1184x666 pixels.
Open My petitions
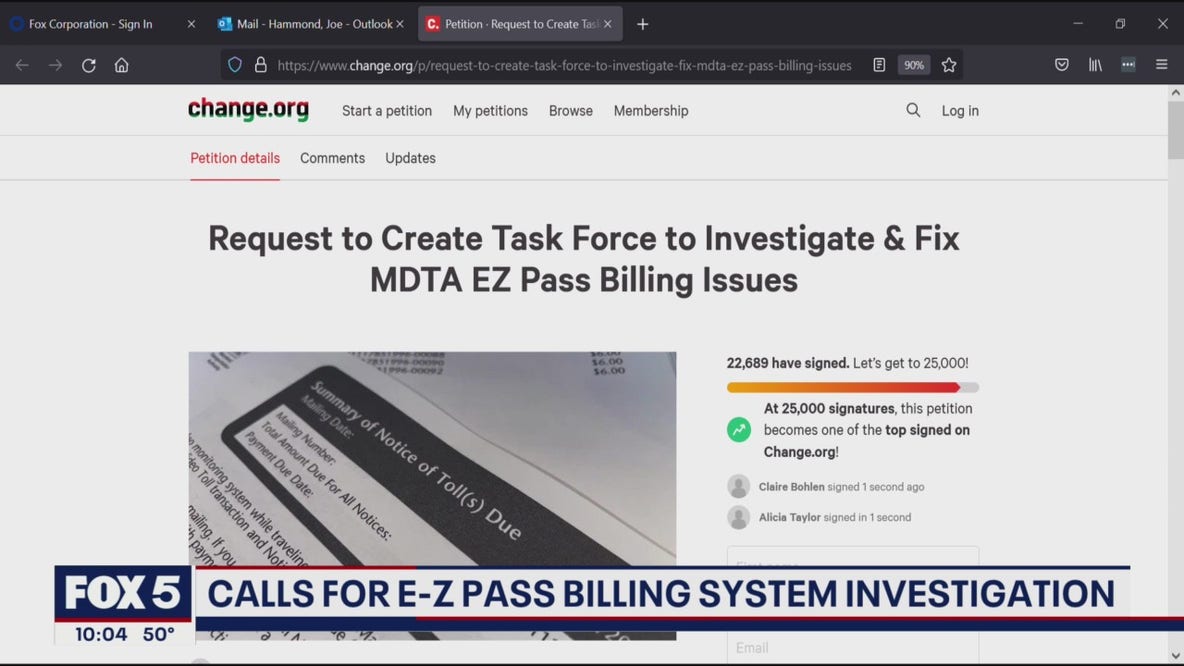(490, 111)
